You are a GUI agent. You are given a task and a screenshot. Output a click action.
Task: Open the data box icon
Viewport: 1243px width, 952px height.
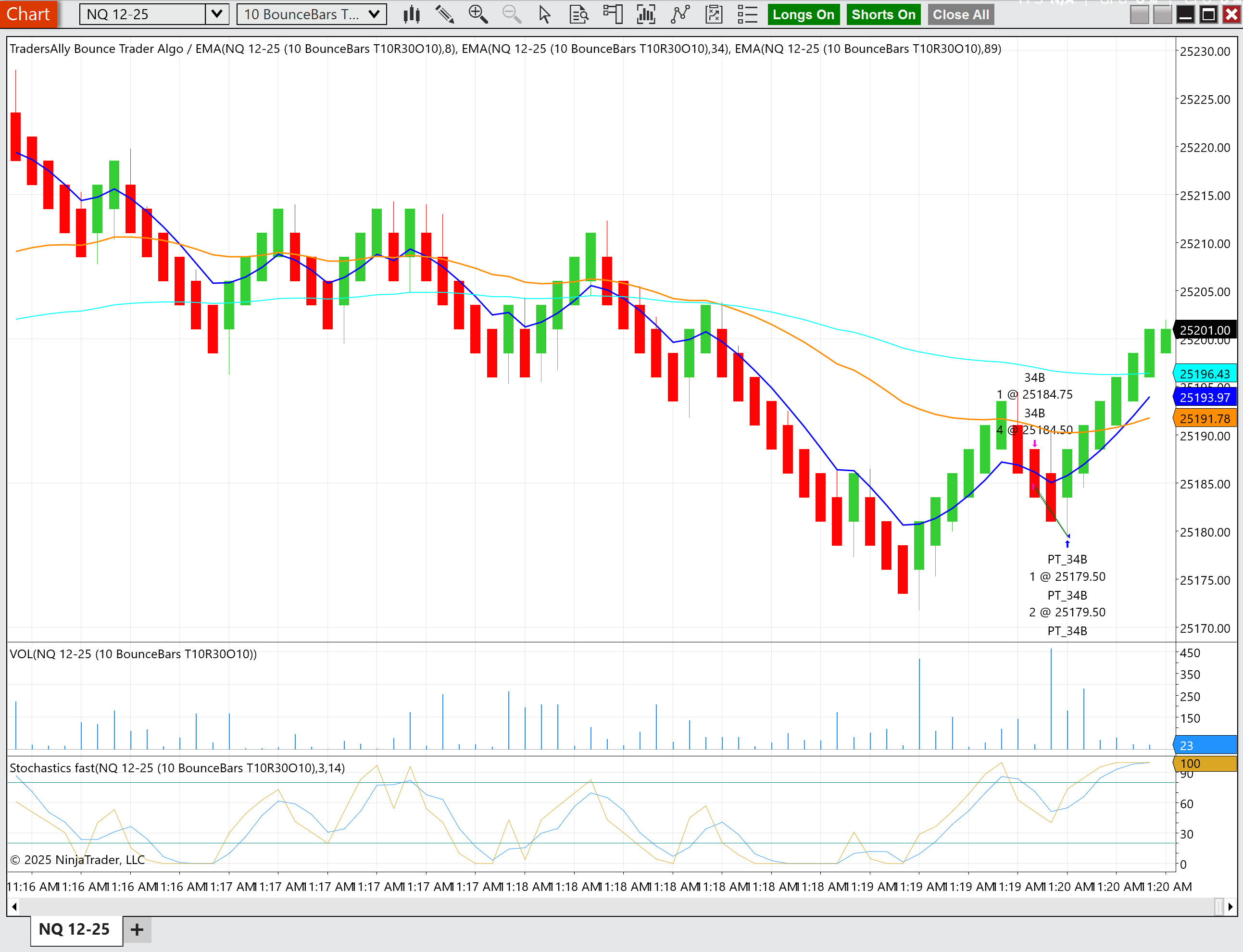579,15
